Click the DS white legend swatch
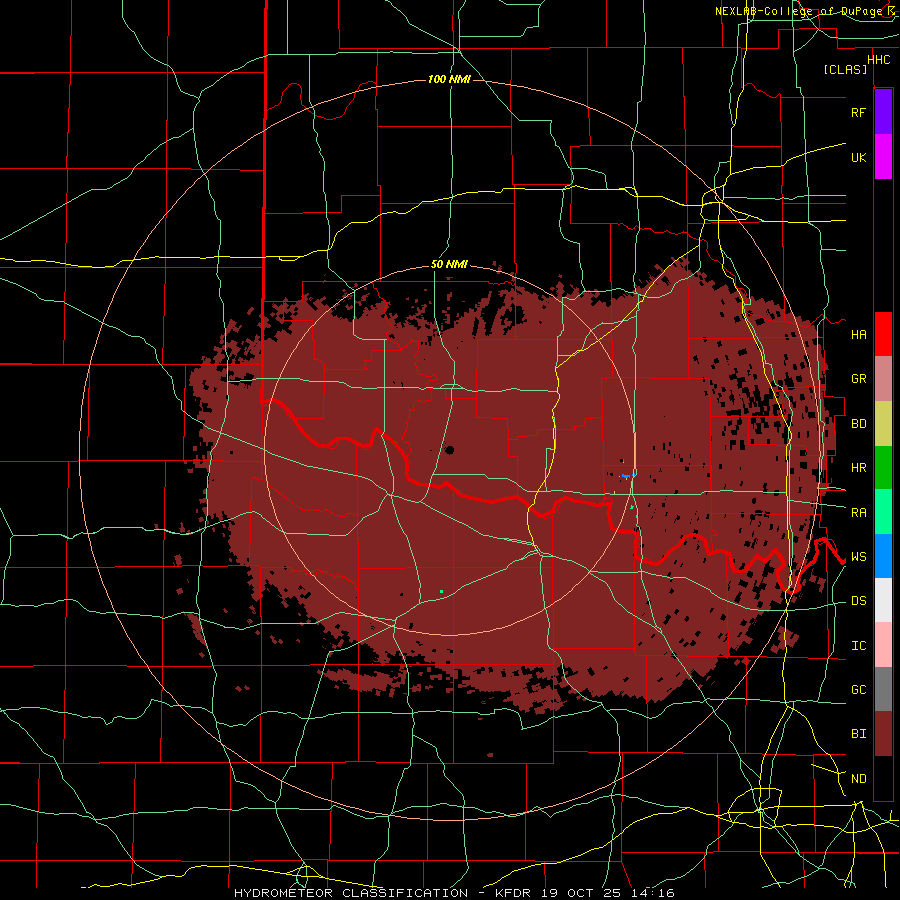Image resolution: width=900 pixels, height=900 pixels. (x=883, y=600)
